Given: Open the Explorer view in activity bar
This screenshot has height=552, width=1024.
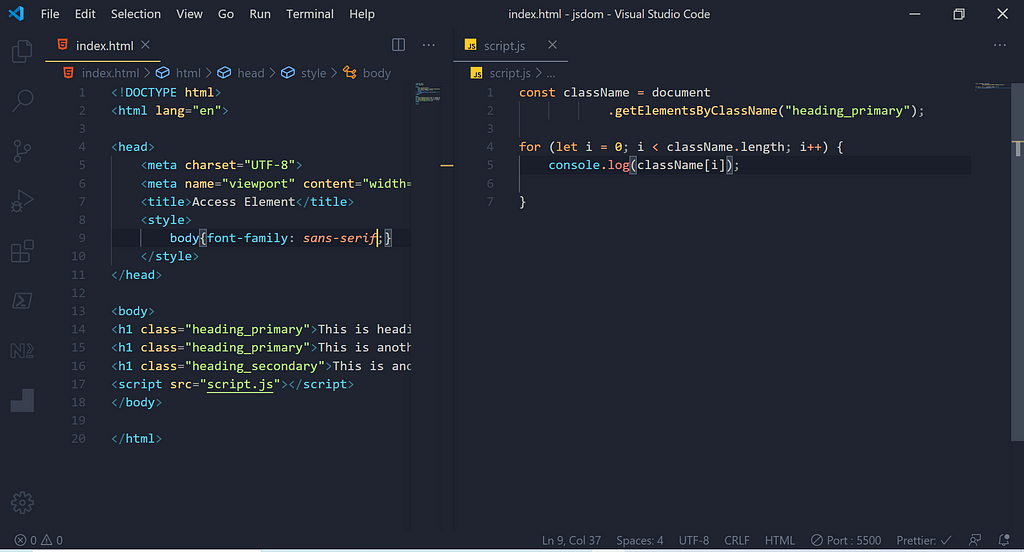Looking at the screenshot, I should click(22, 51).
